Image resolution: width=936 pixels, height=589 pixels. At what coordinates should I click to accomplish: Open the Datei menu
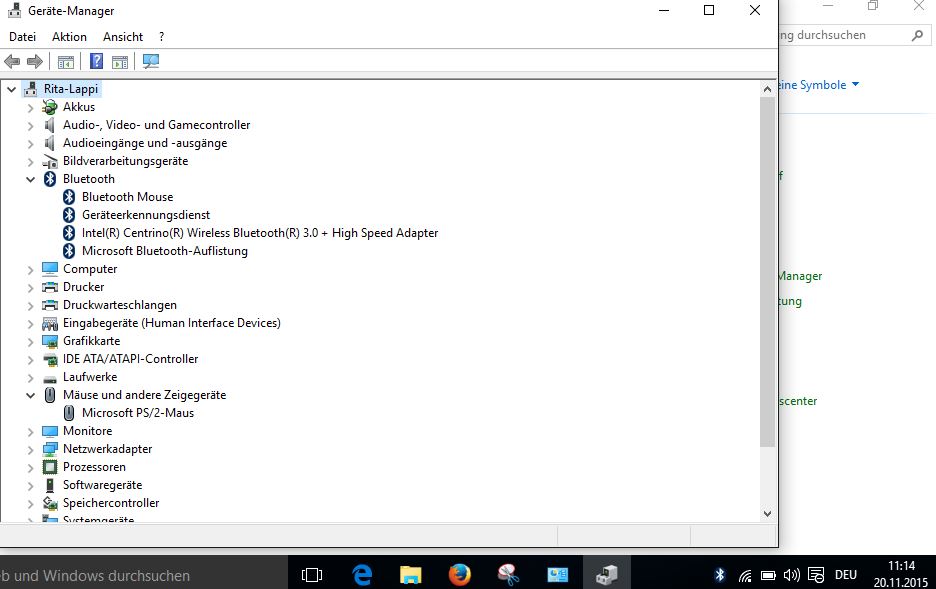[x=22, y=37]
